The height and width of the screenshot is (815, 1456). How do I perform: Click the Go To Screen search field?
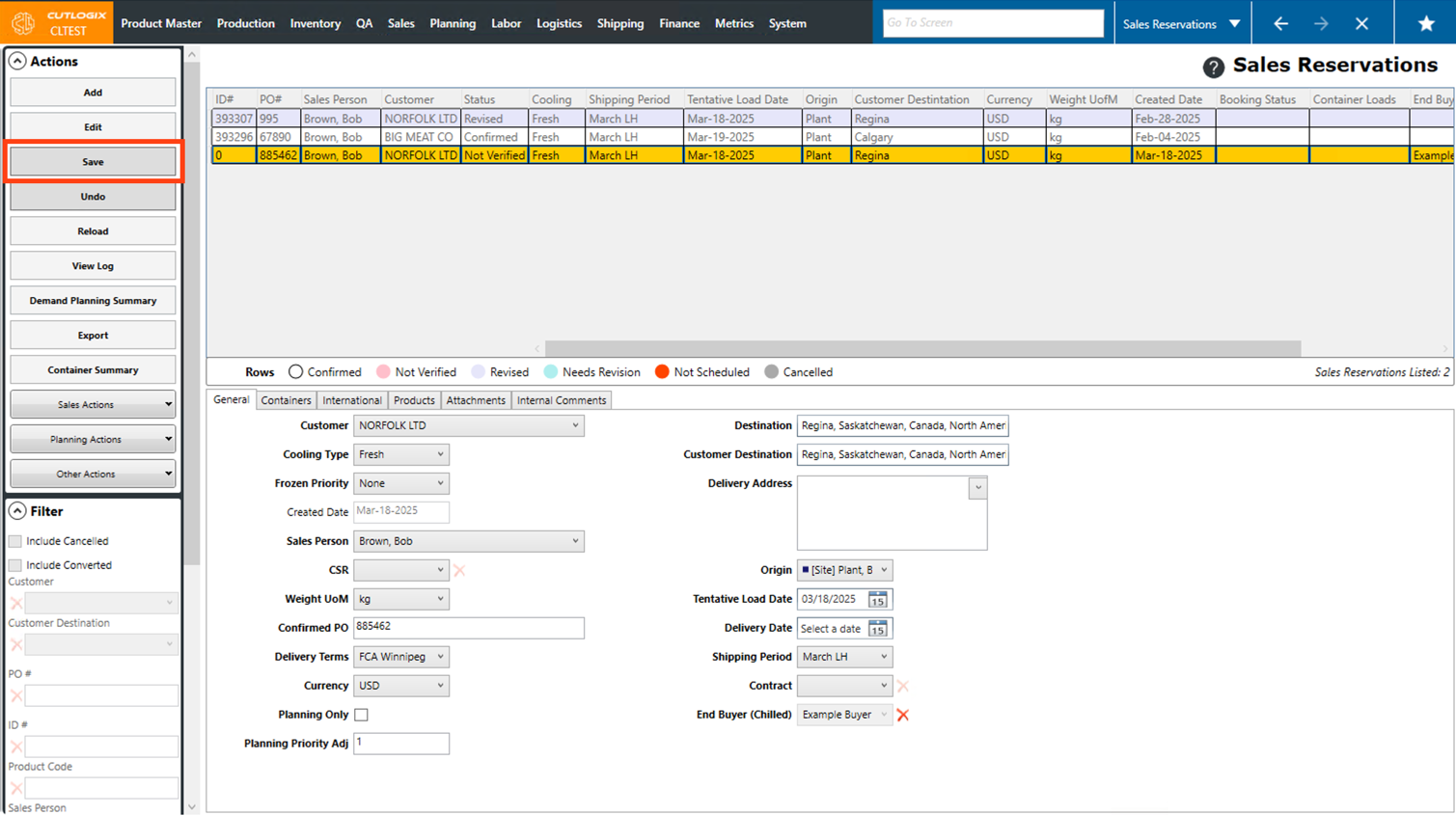point(992,23)
